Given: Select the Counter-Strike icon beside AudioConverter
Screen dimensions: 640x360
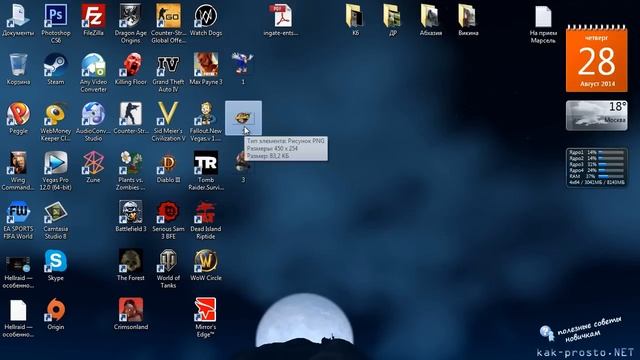Looking at the screenshot, I should tap(131, 114).
